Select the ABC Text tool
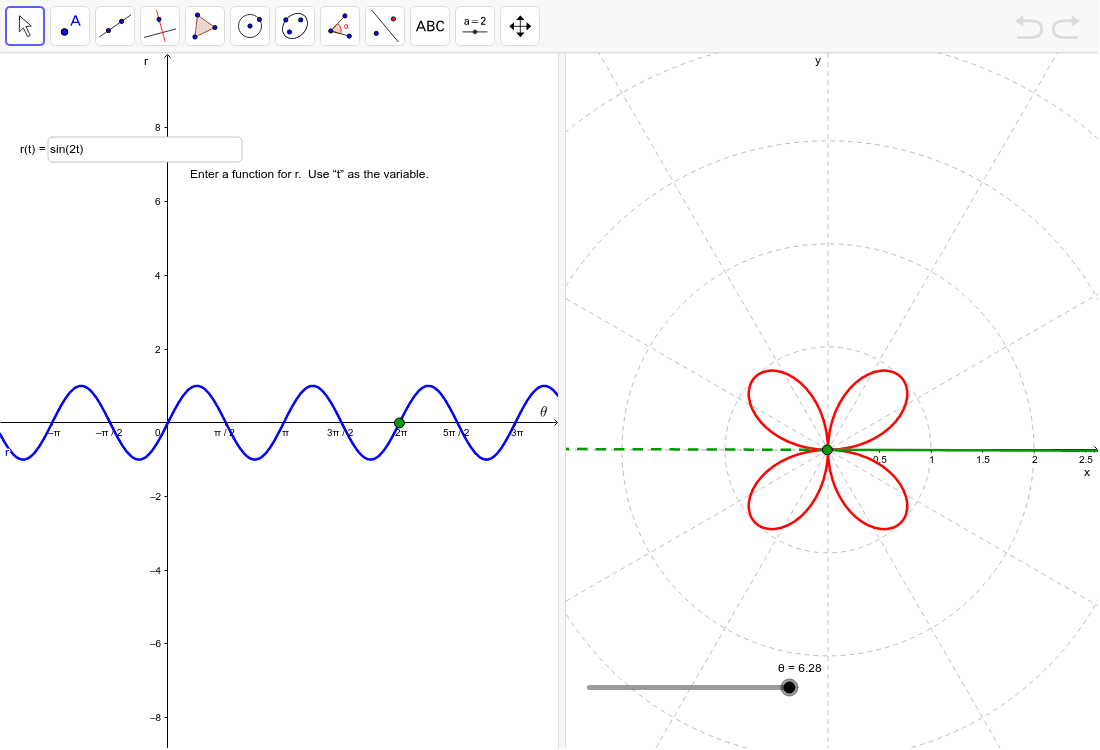The height and width of the screenshot is (750, 1100). 429,26
